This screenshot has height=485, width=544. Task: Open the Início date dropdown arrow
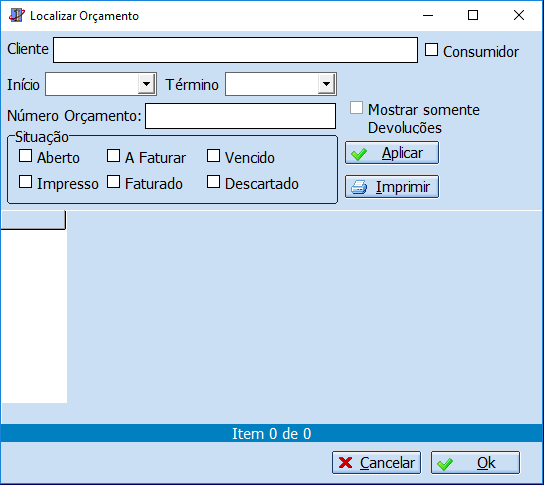pos(146,84)
